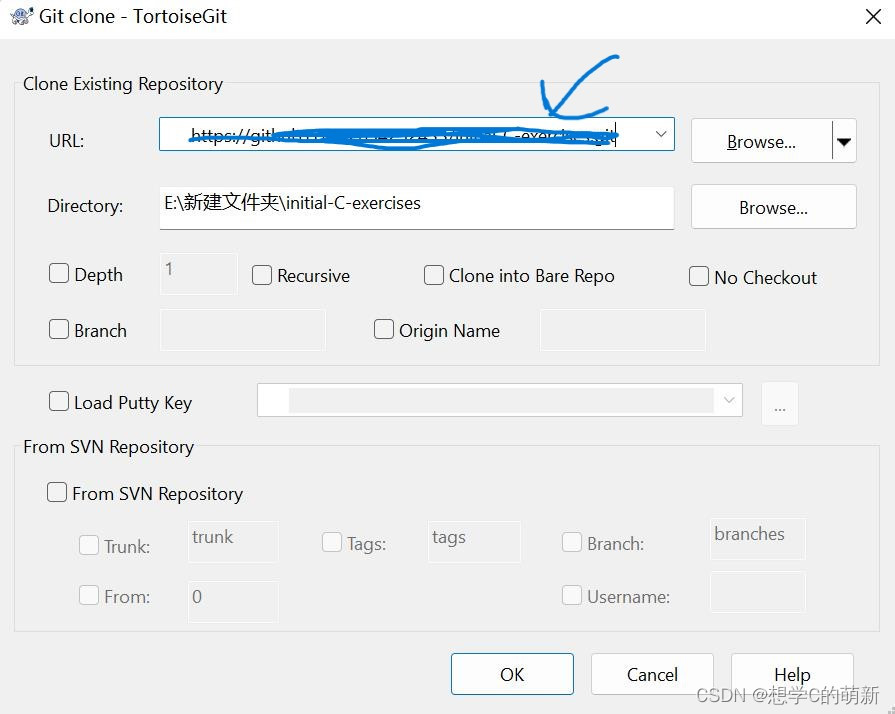This screenshot has width=895, height=714.
Task: Click the tags text field
Action: pyautogui.click(x=474, y=542)
